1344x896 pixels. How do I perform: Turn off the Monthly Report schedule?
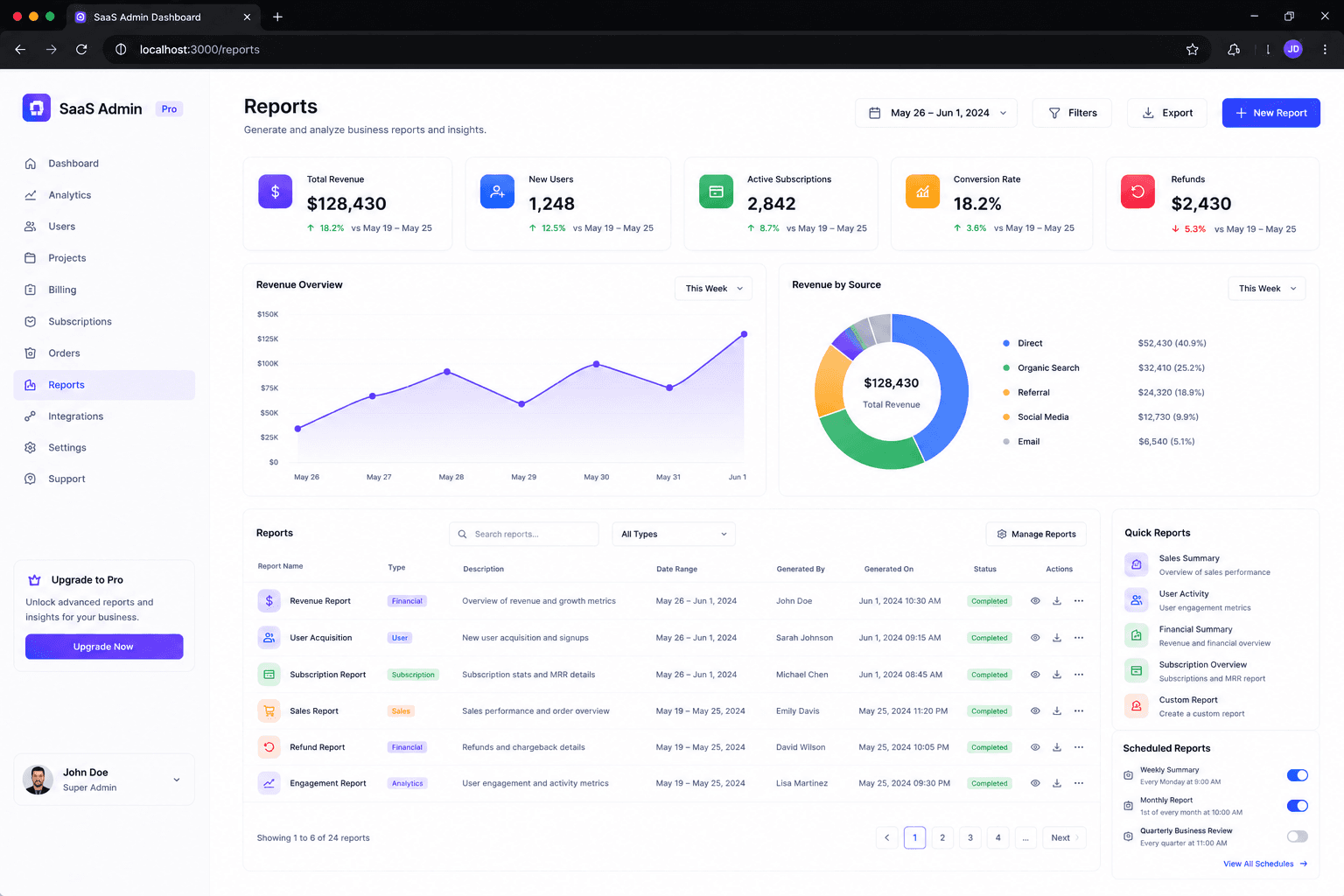(x=1297, y=806)
